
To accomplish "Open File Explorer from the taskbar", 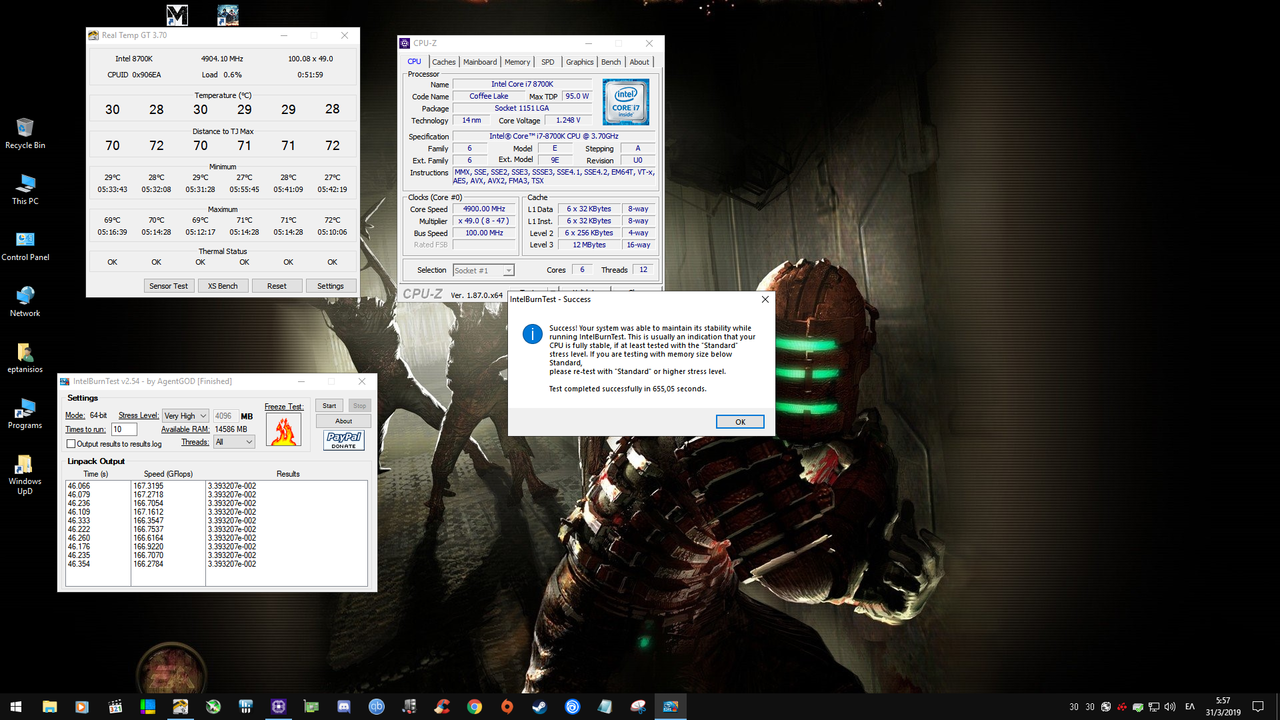I will click(49, 707).
